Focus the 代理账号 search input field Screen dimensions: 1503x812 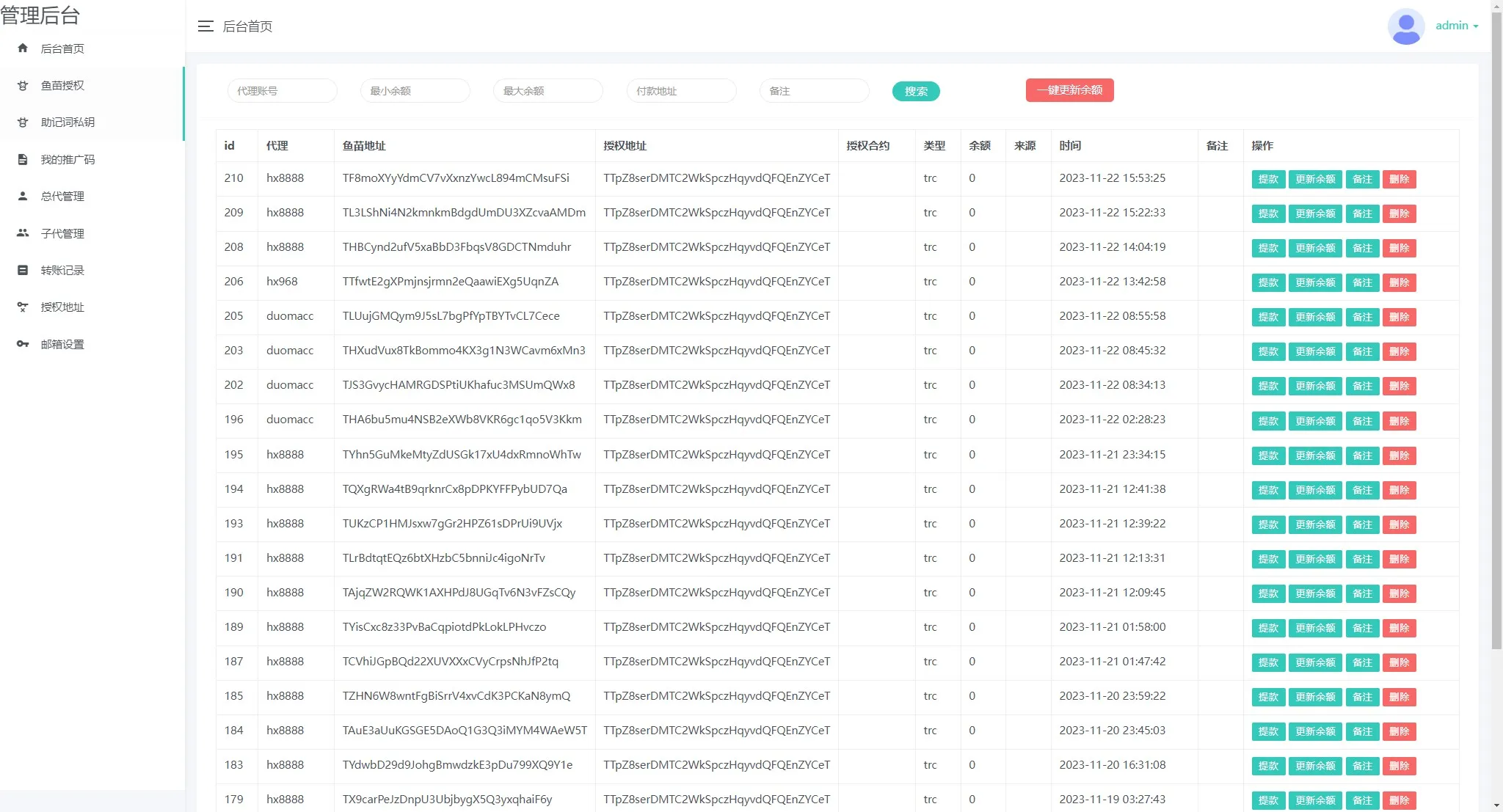282,91
